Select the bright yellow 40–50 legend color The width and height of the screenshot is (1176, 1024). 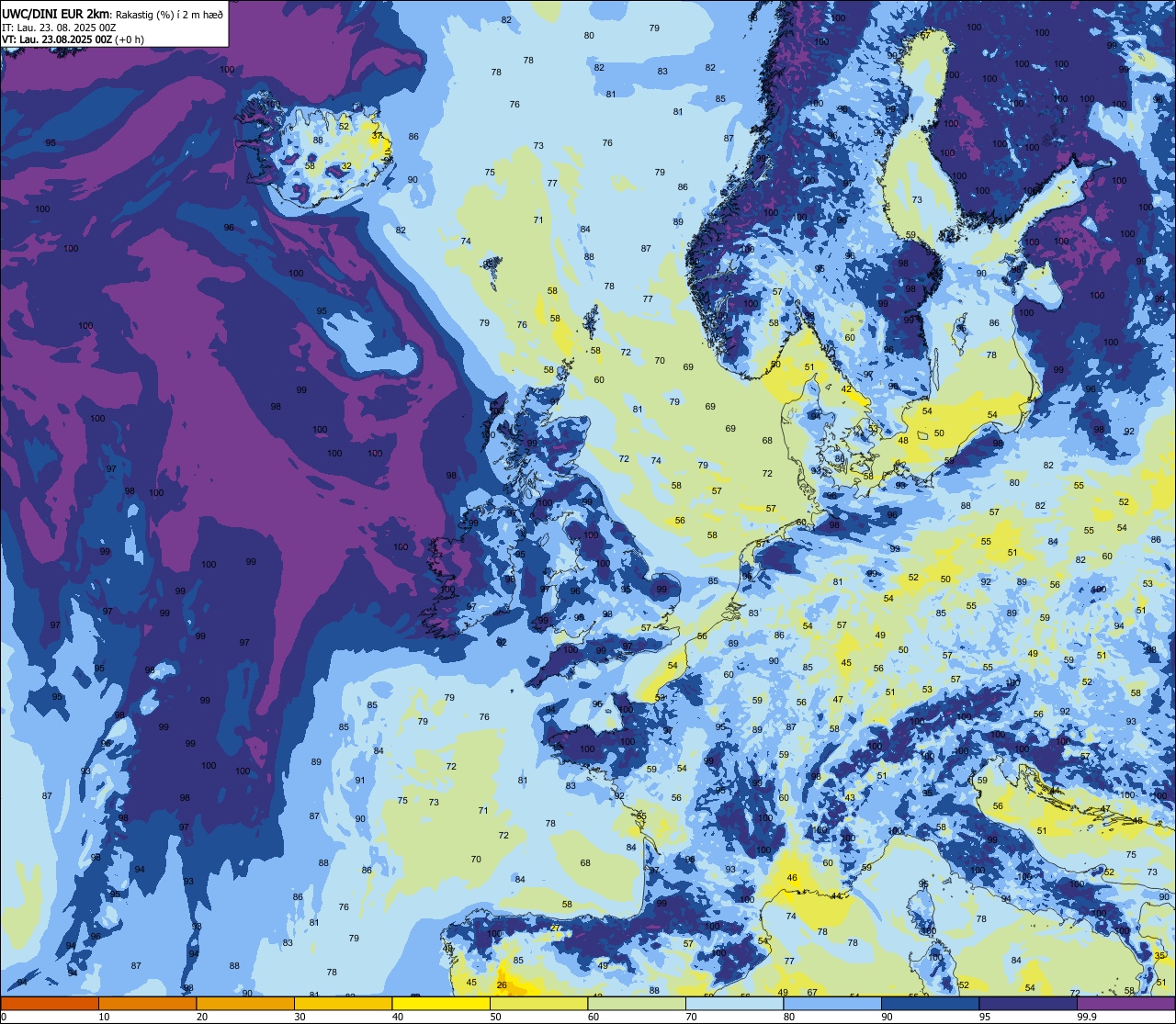441,1003
